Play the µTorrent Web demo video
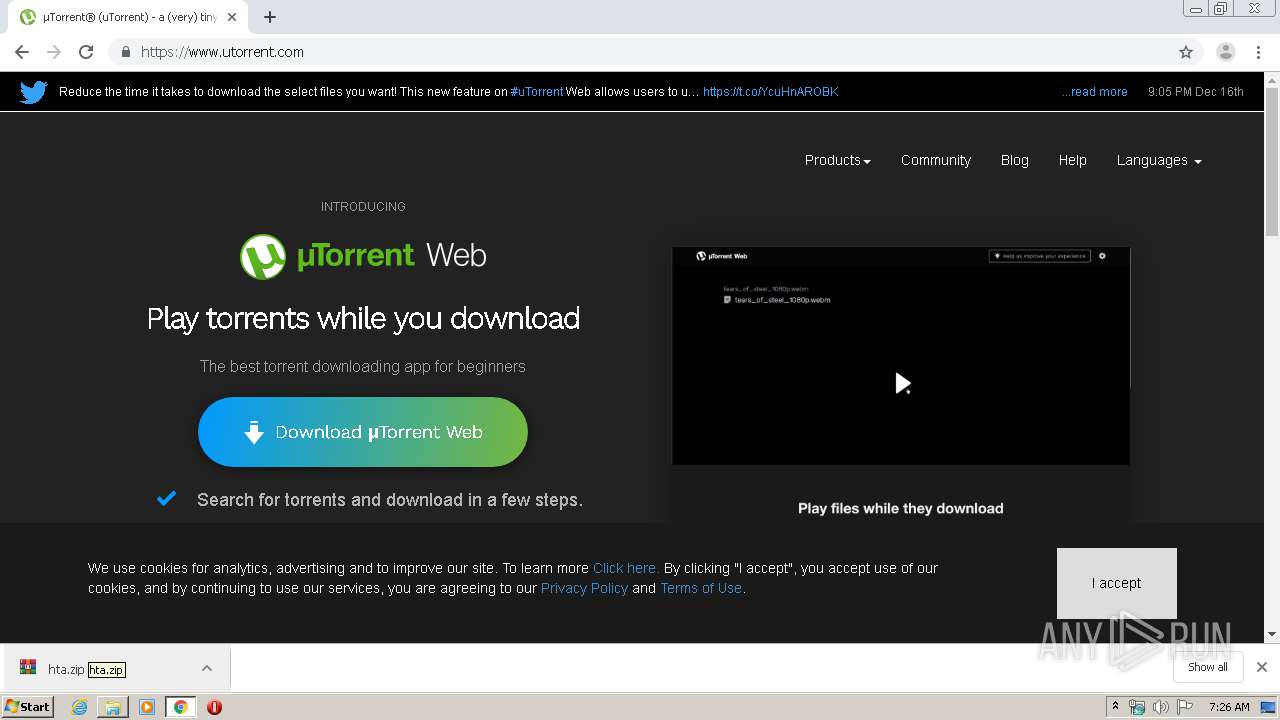Image resolution: width=1280 pixels, height=720 pixels. tap(902, 383)
